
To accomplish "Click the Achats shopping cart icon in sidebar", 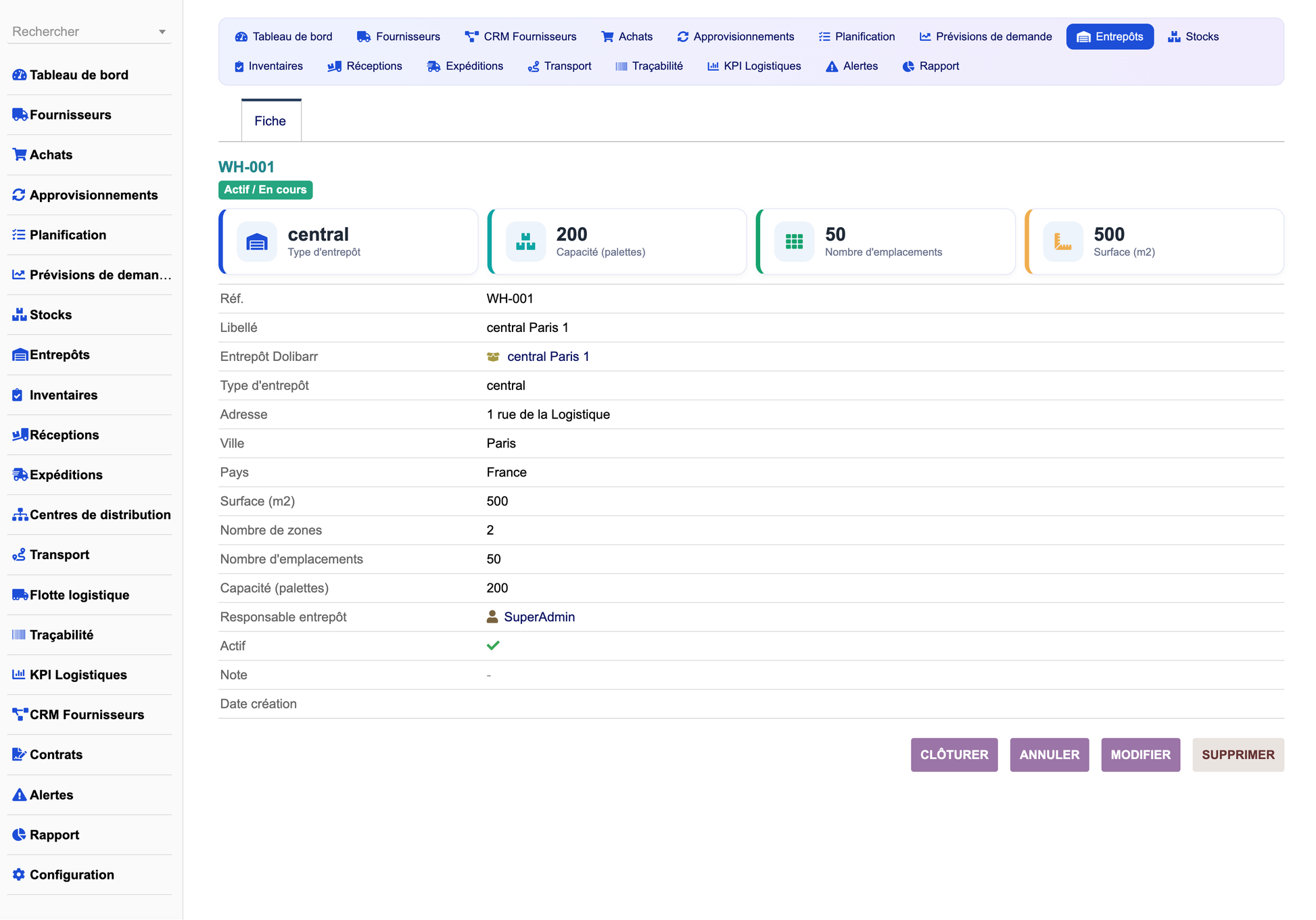I will pos(19,155).
